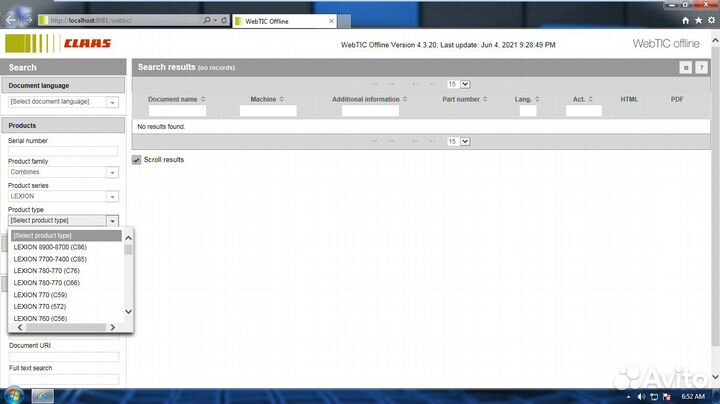Toggle the Scroll results checkbox

click(137, 160)
